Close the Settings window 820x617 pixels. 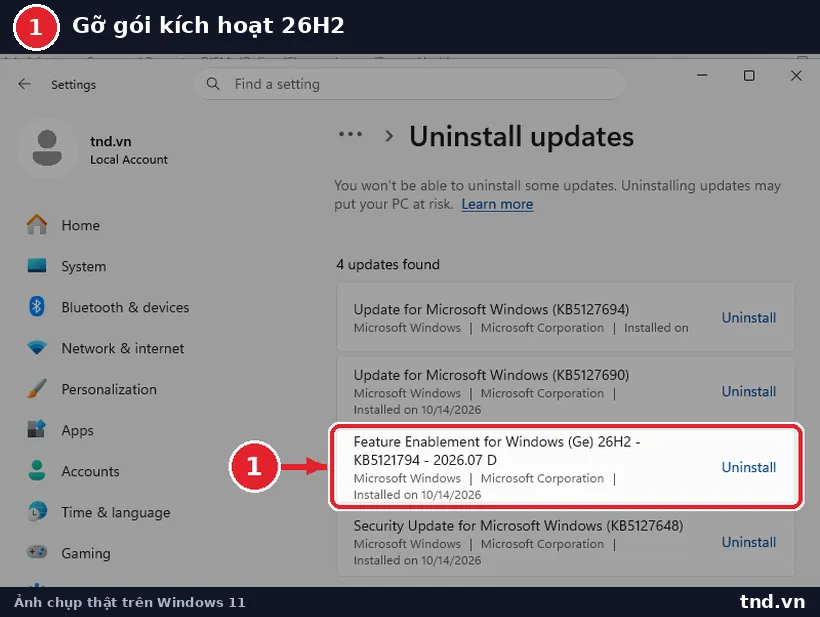[x=796, y=76]
